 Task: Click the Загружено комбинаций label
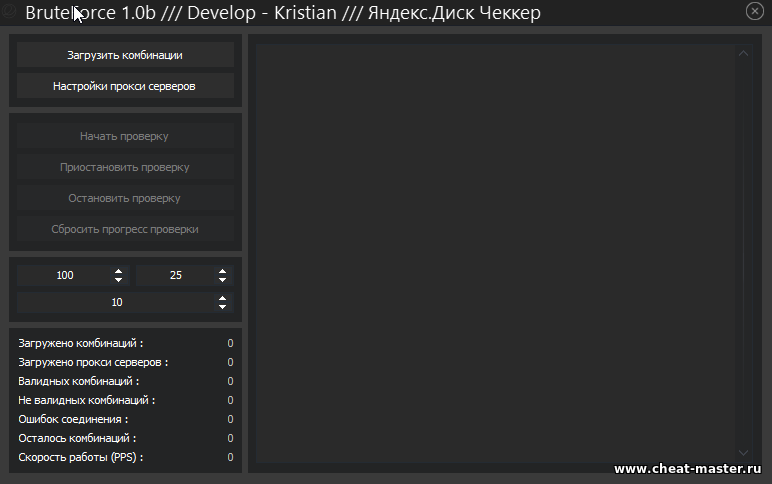[81, 343]
